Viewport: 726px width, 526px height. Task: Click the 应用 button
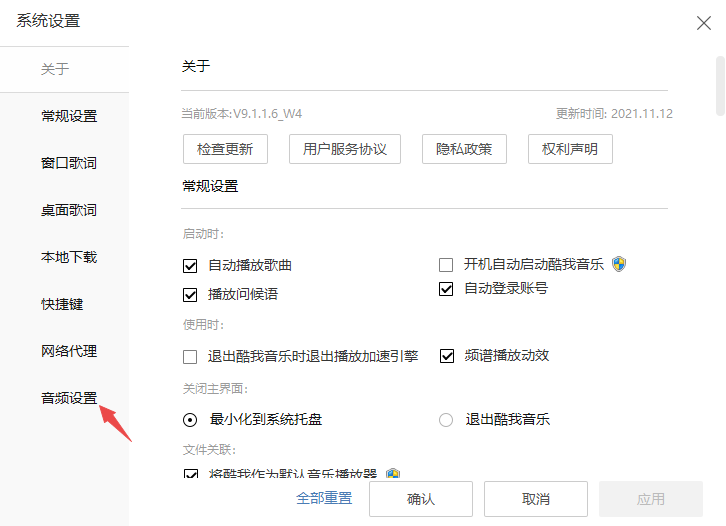[x=651, y=499]
